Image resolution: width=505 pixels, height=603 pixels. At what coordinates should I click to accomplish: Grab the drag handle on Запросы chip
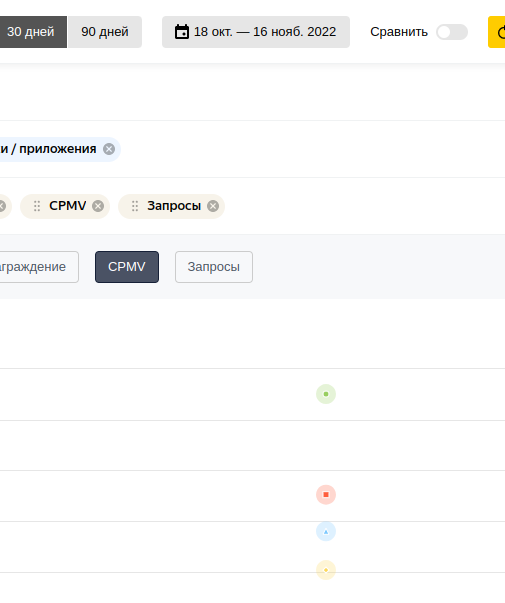tap(135, 206)
